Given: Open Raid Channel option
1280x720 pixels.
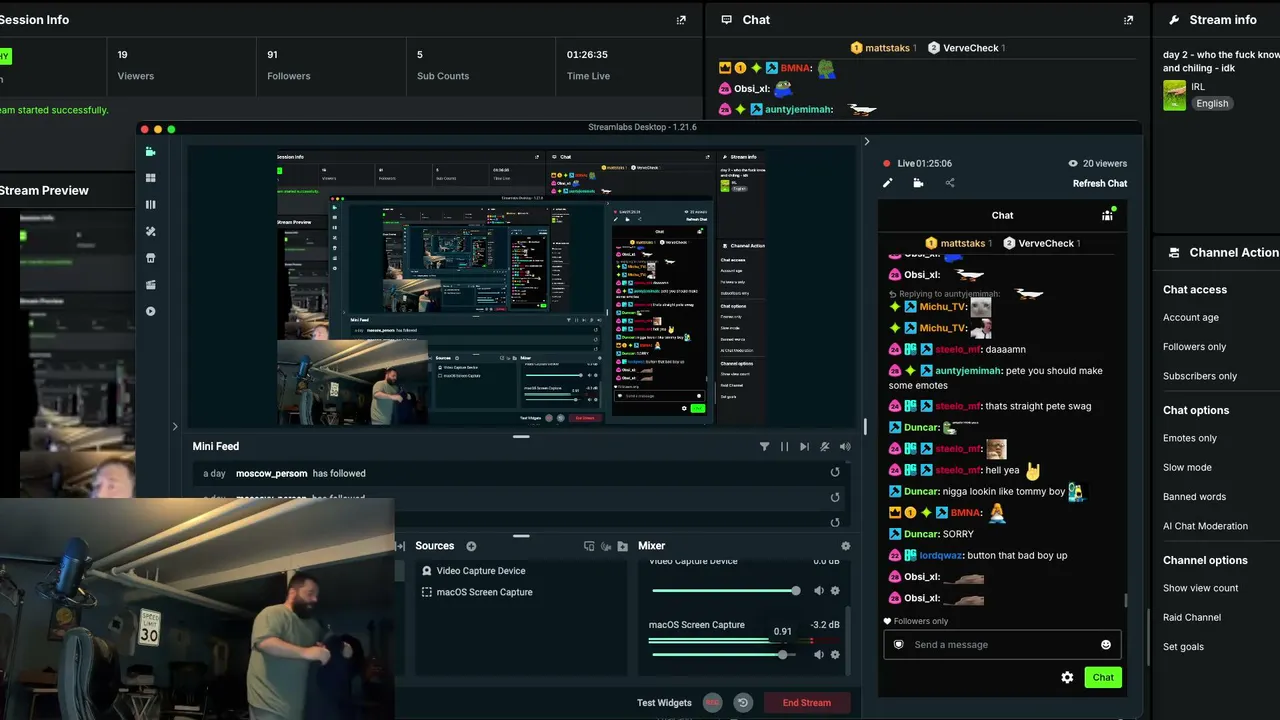Looking at the screenshot, I should [1192, 617].
